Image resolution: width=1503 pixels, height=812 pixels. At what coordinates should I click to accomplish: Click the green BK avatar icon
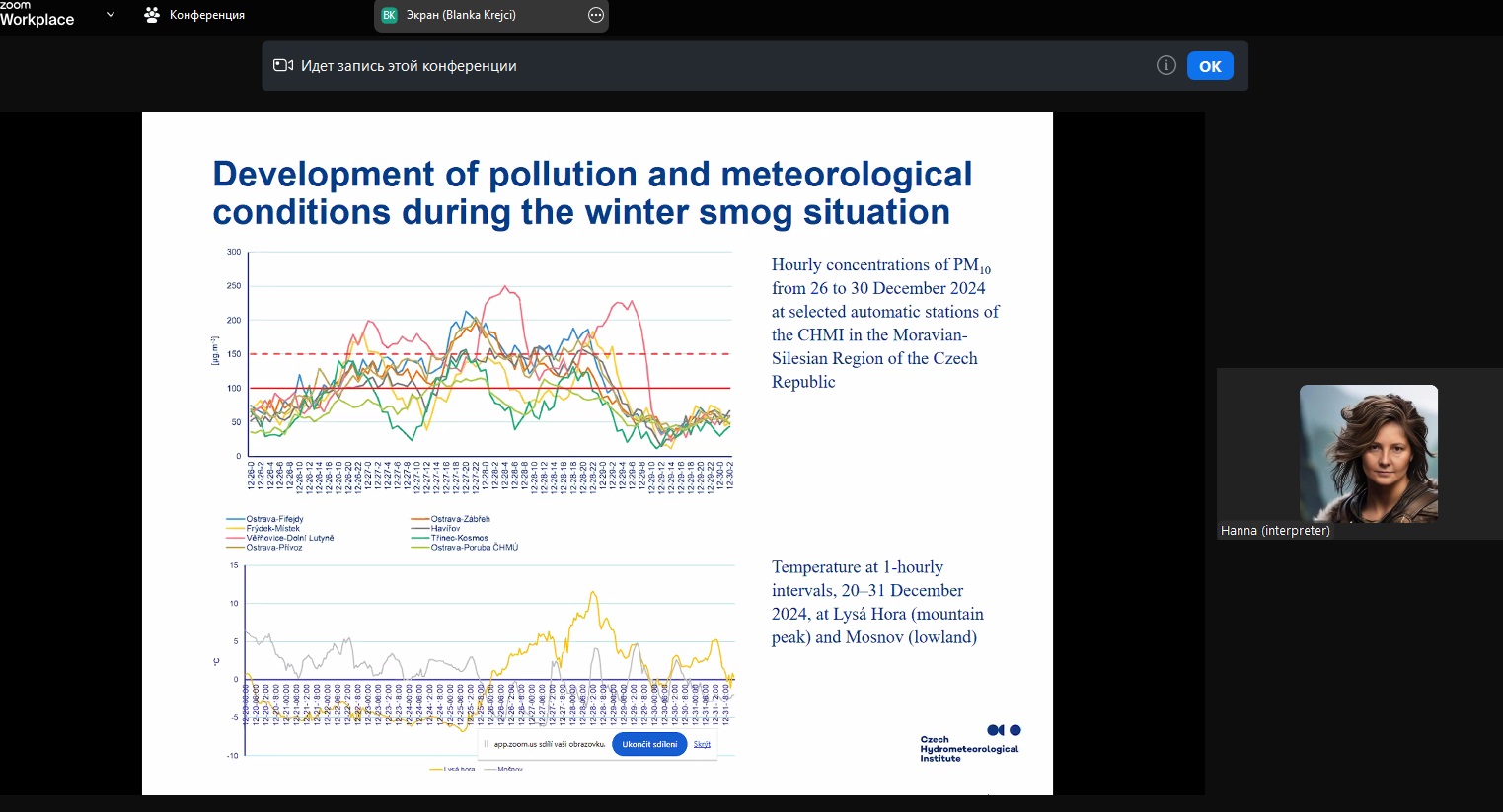click(x=389, y=15)
